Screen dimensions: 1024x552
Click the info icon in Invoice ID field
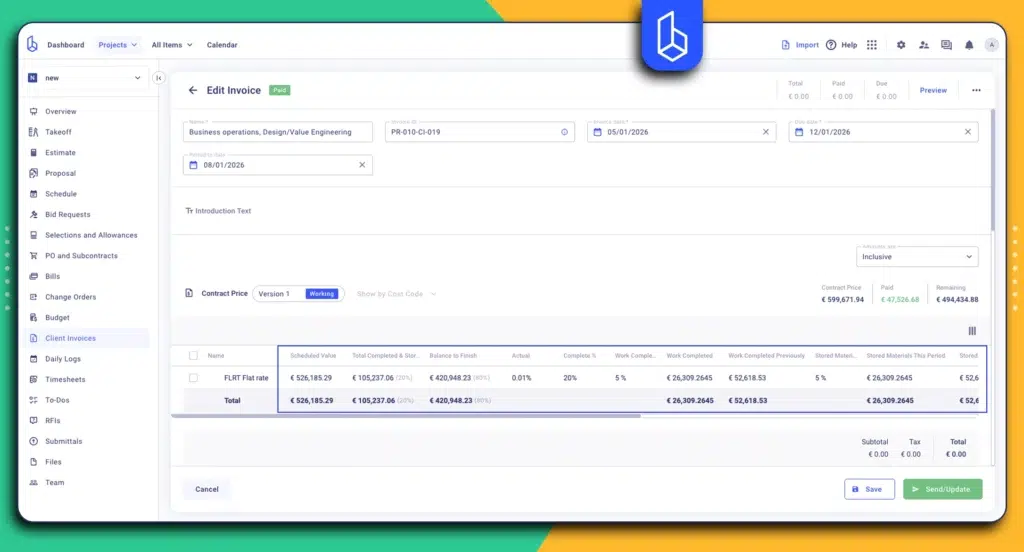[x=564, y=132]
